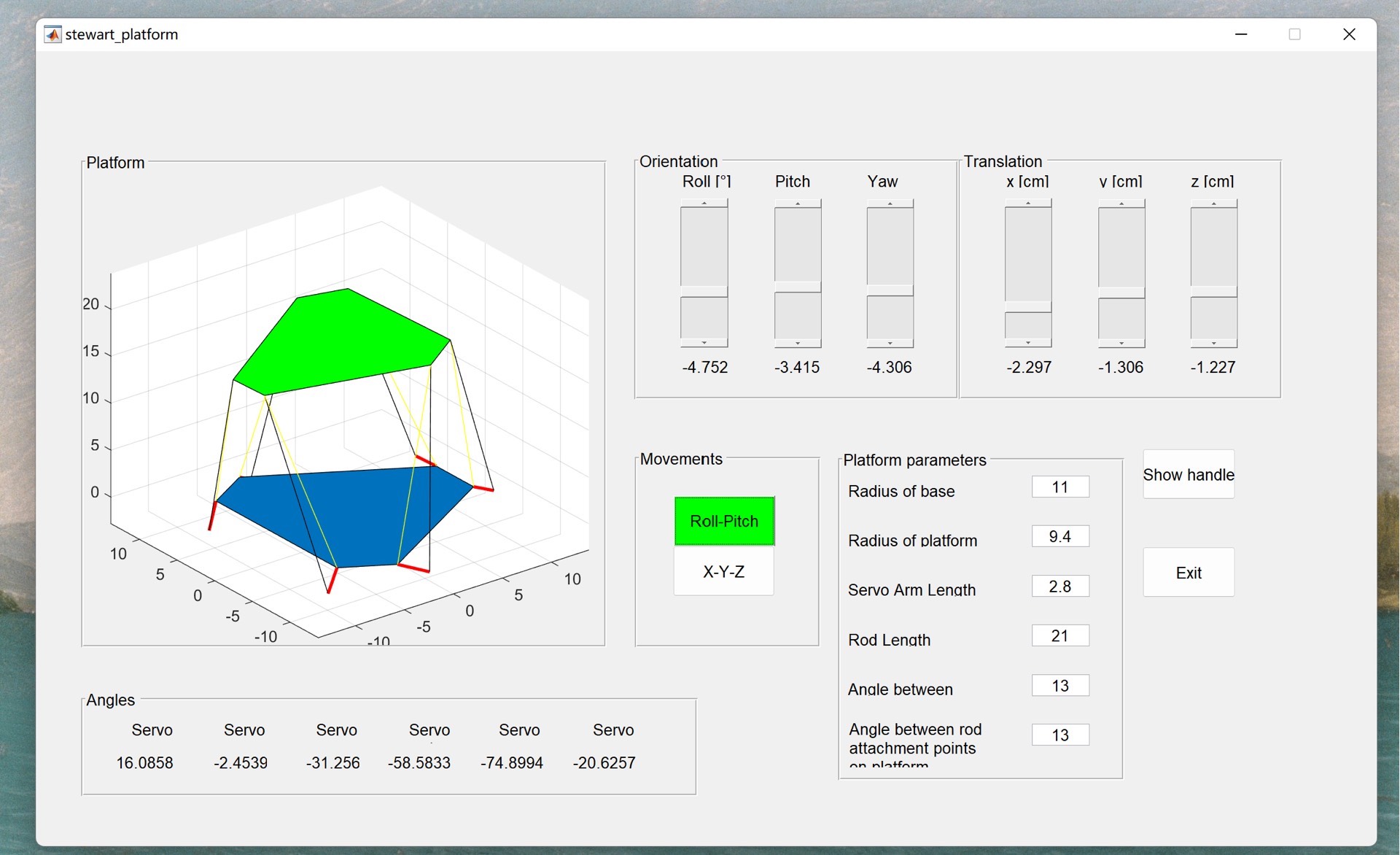Image resolution: width=1400 pixels, height=855 pixels.
Task: Click the y [cm] slider's down arrow
Action: tap(1121, 343)
